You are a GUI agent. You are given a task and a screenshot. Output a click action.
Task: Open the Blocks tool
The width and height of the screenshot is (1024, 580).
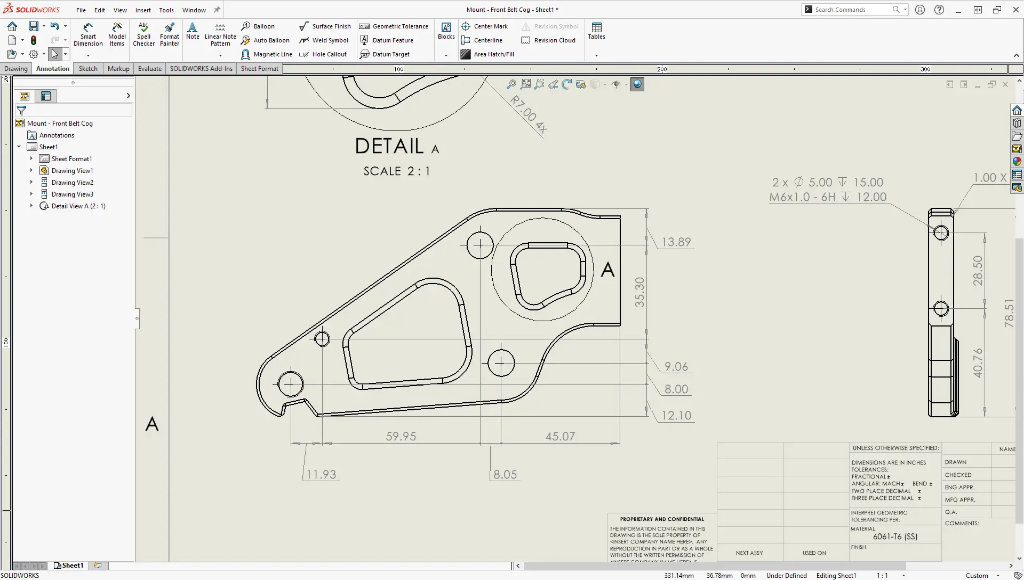coord(446,31)
